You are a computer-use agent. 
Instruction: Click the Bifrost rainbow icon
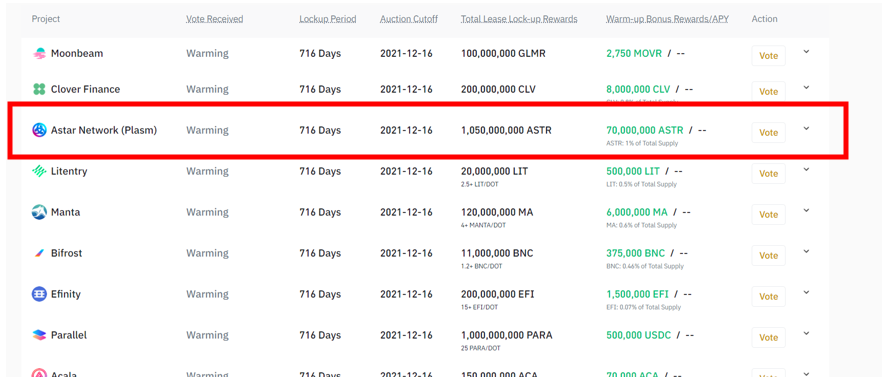[x=39, y=254]
